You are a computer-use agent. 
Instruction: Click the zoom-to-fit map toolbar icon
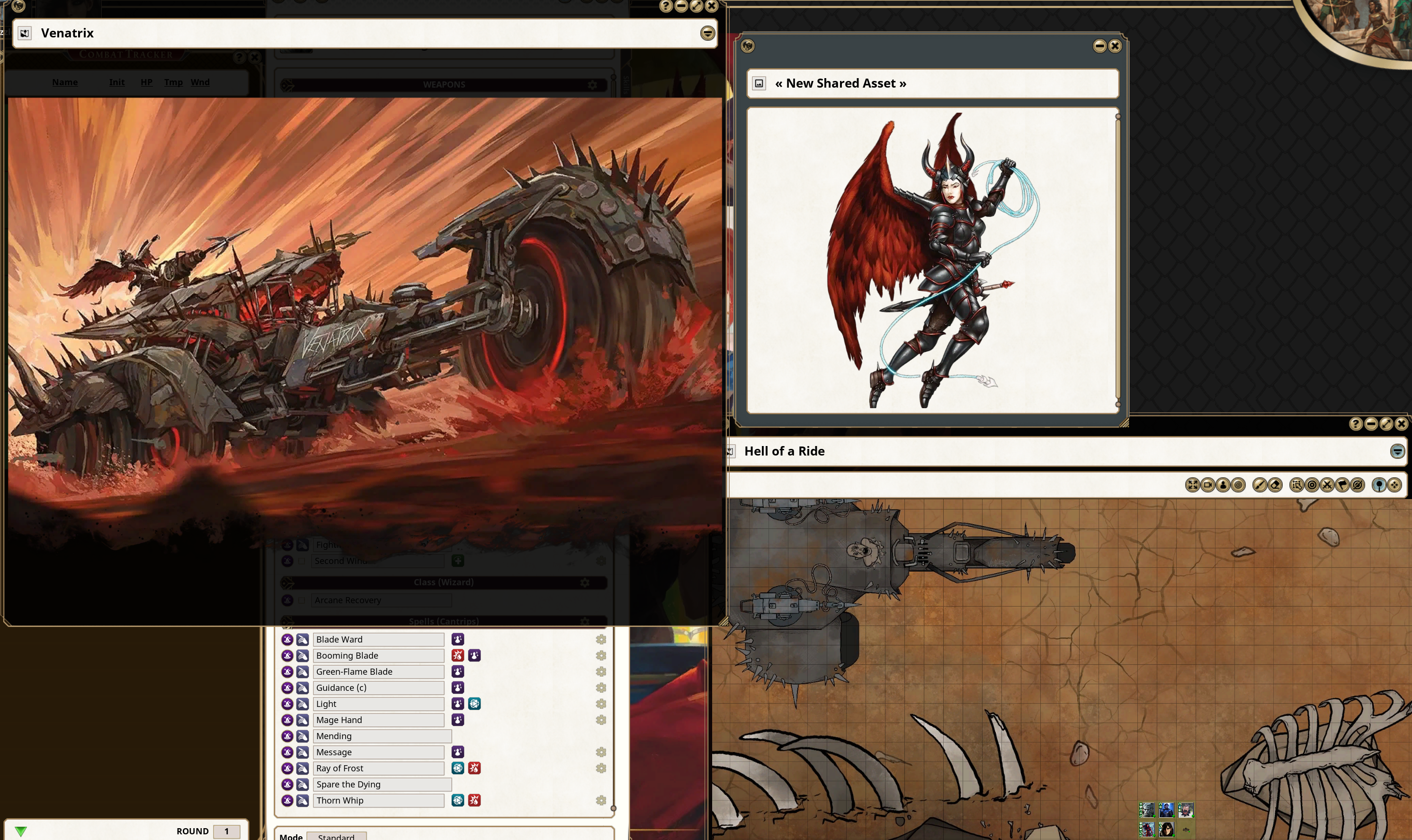coord(1193,485)
